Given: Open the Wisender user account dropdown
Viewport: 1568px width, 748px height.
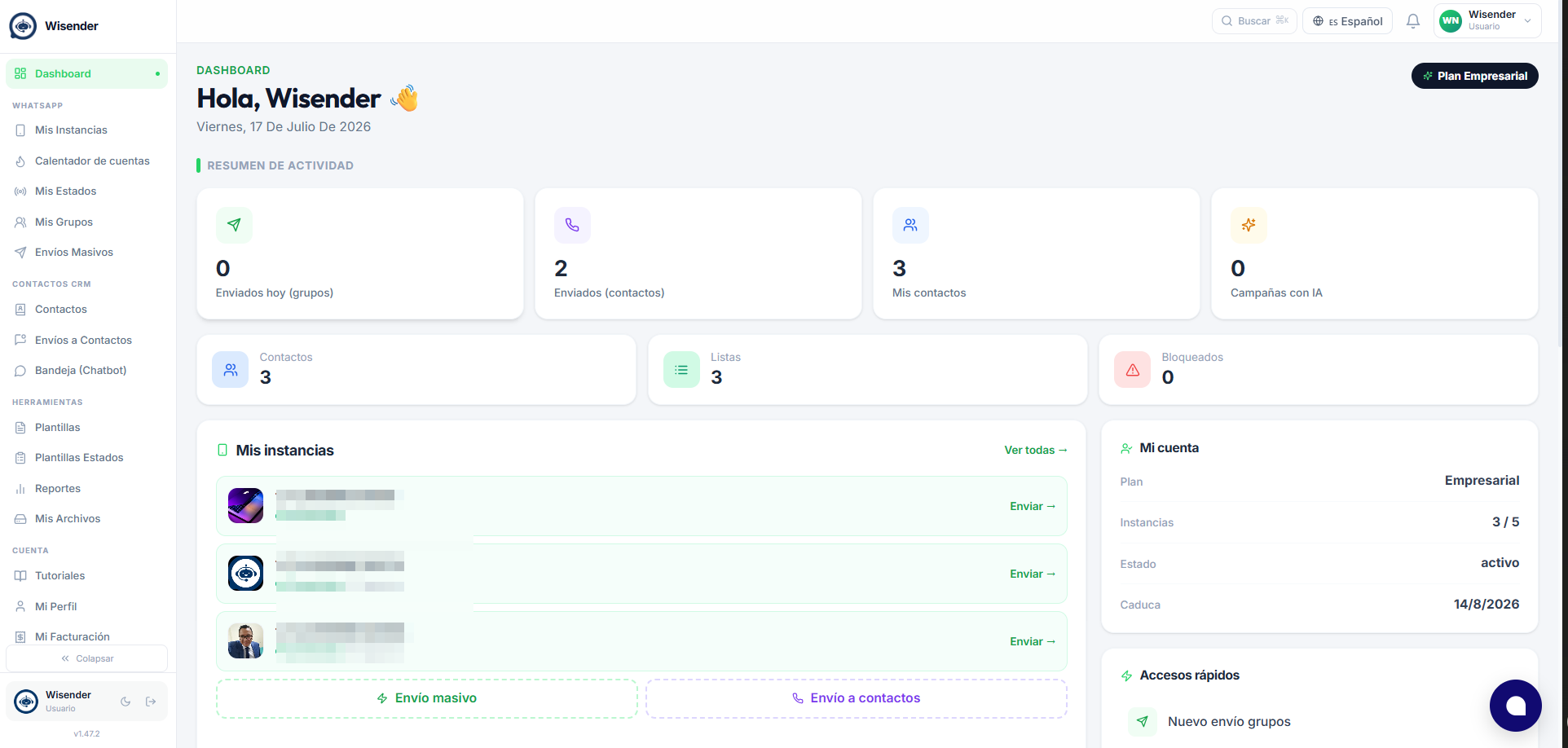Looking at the screenshot, I should point(1487,21).
